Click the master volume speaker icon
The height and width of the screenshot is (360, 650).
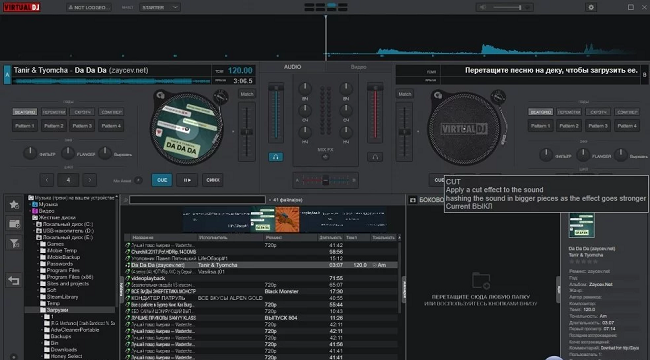[483, 7]
